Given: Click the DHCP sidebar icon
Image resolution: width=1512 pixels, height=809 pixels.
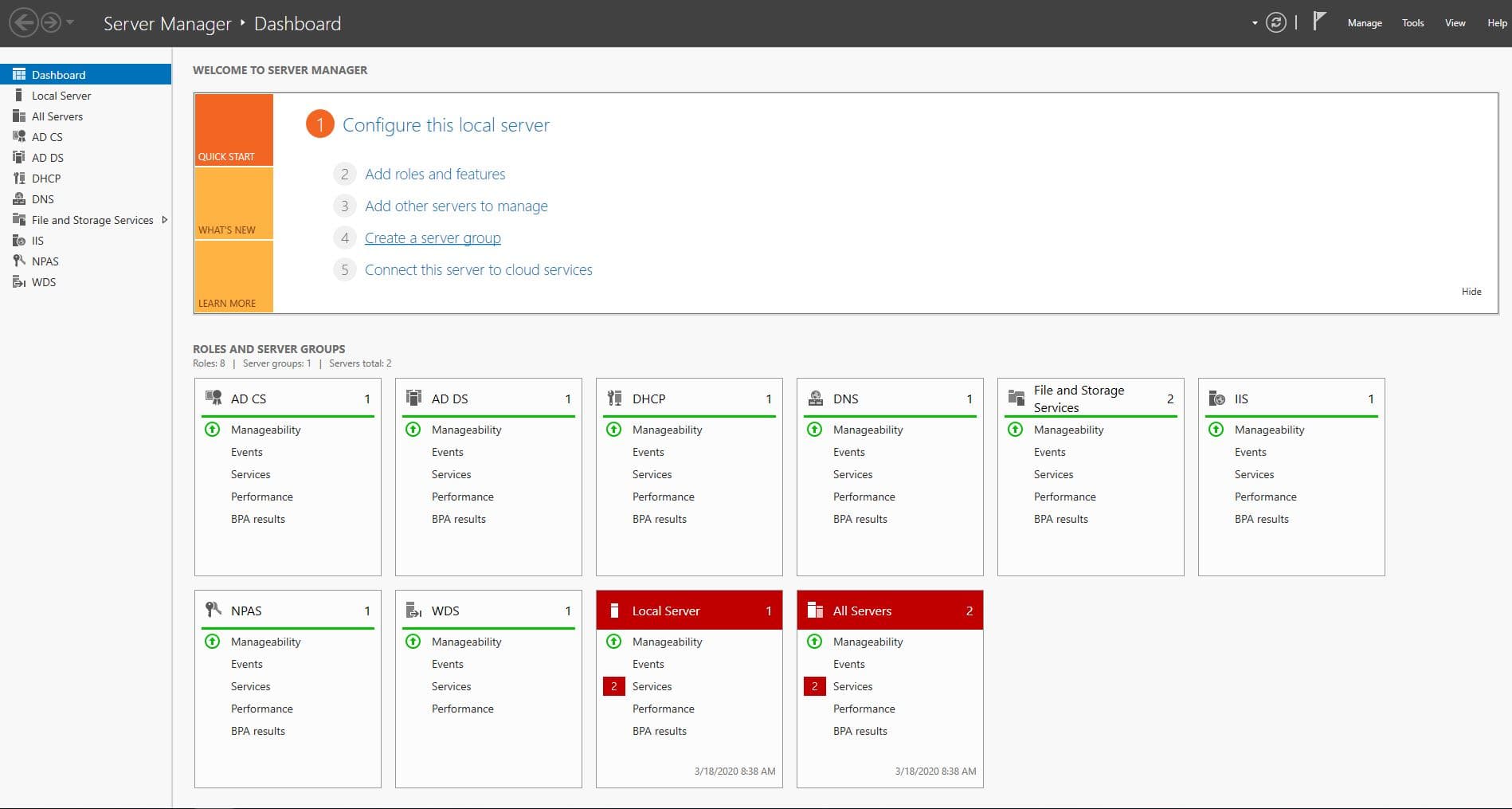Looking at the screenshot, I should (x=19, y=178).
